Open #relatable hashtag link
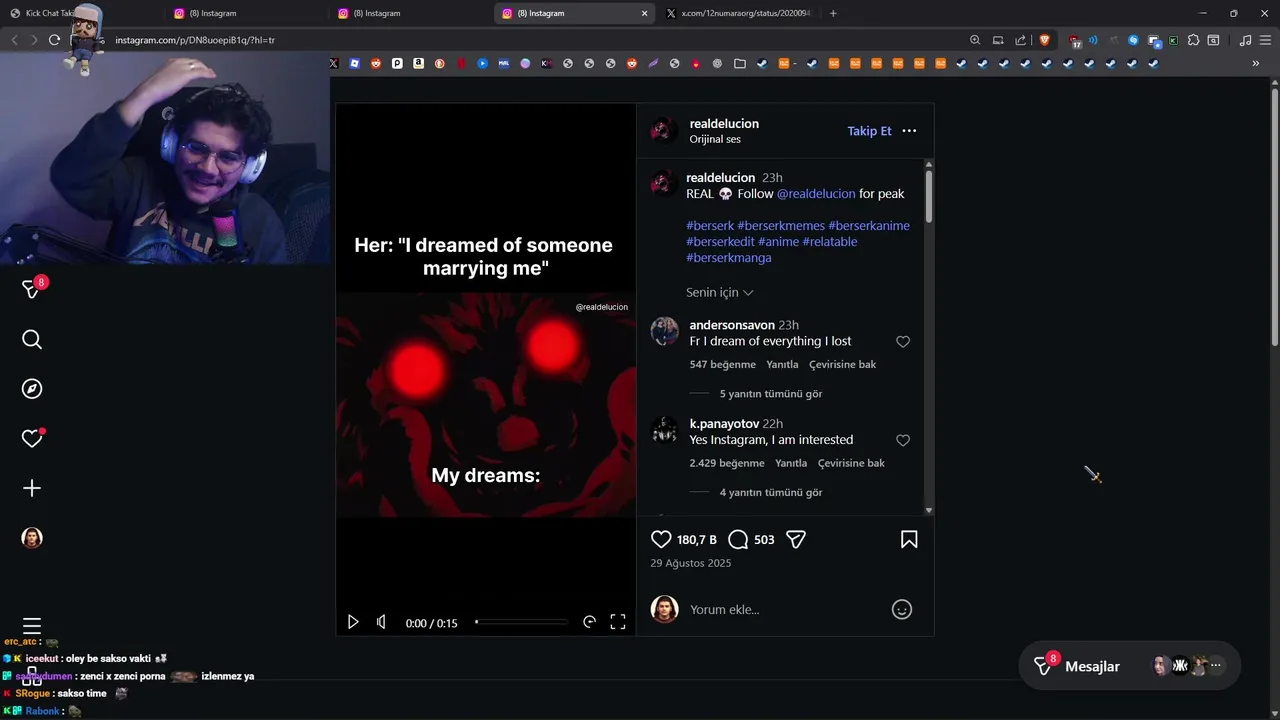 tap(829, 242)
